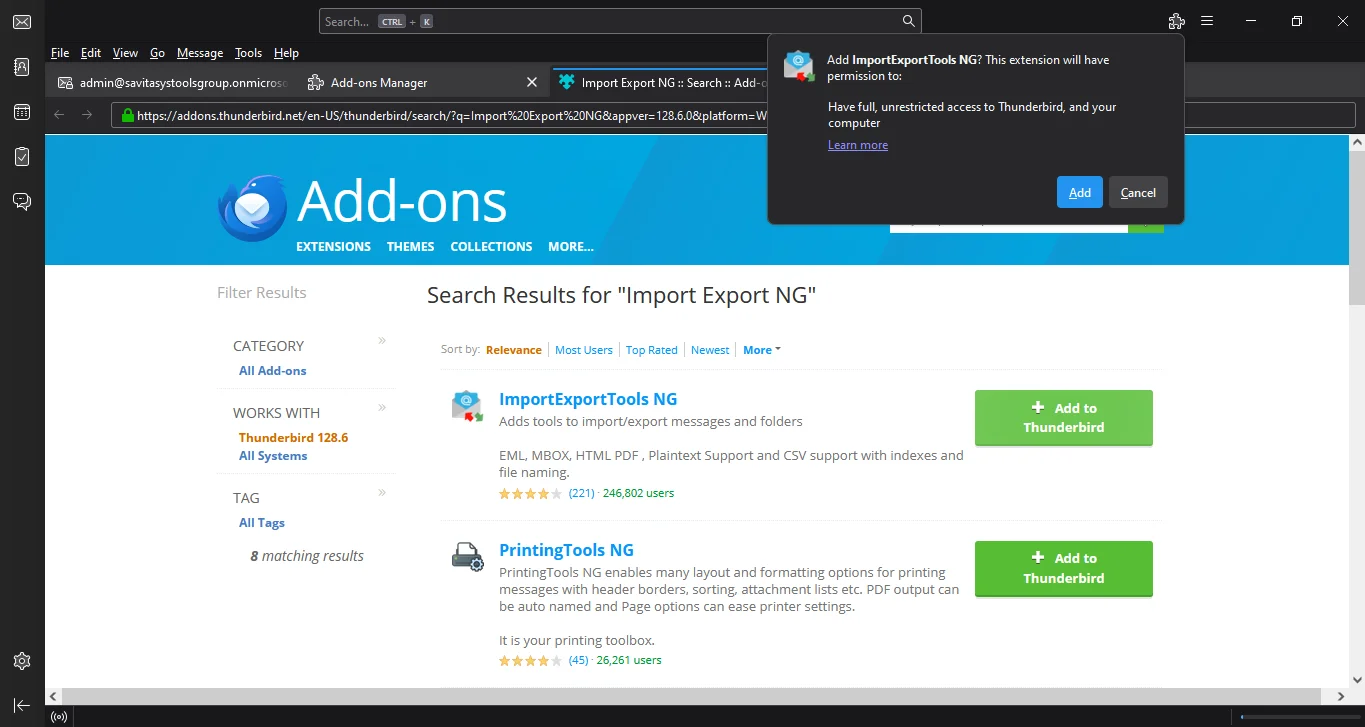
Task: Open the (45) reviews link
Action: tap(579, 660)
